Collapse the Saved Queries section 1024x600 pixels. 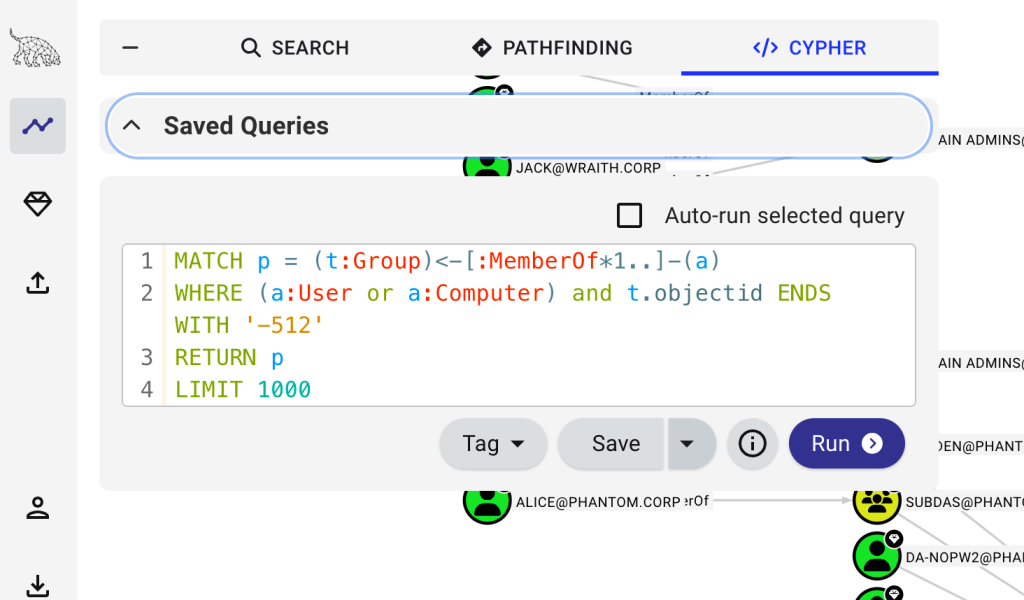pos(131,126)
